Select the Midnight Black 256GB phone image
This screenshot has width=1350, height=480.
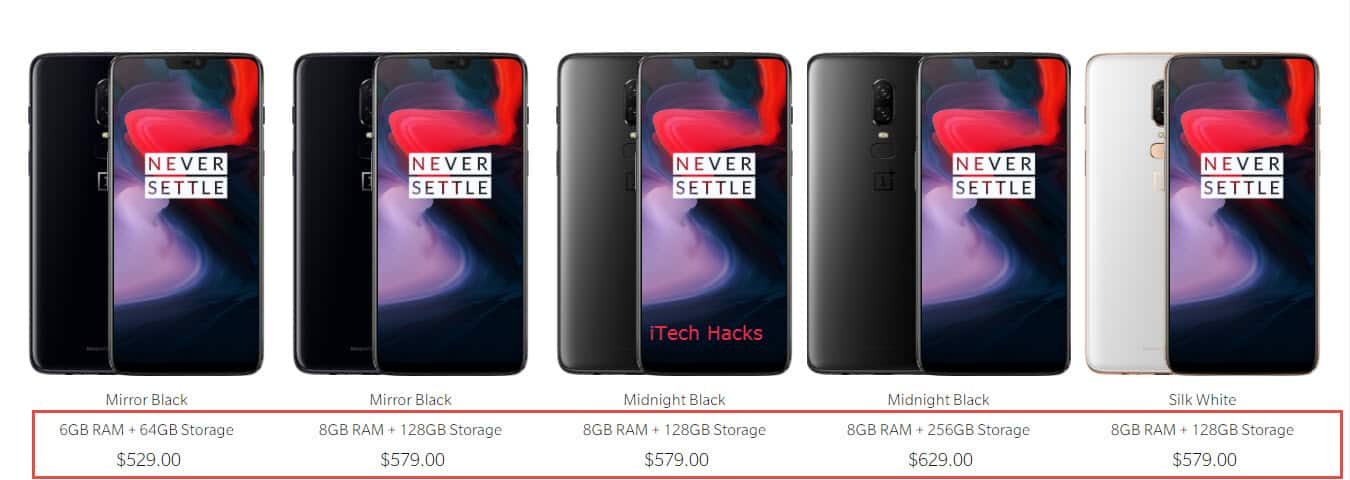[x=938, y=214]
